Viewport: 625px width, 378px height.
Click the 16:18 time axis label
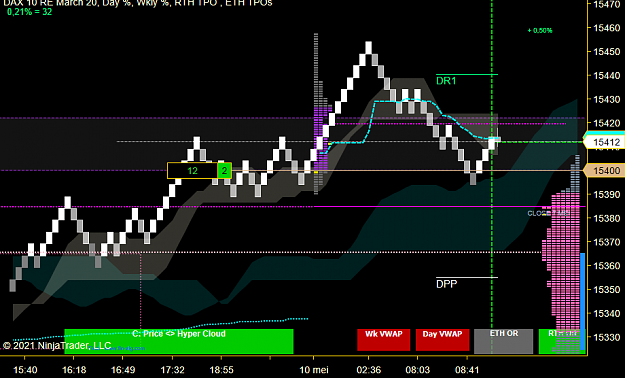click(x=74, y=370)
